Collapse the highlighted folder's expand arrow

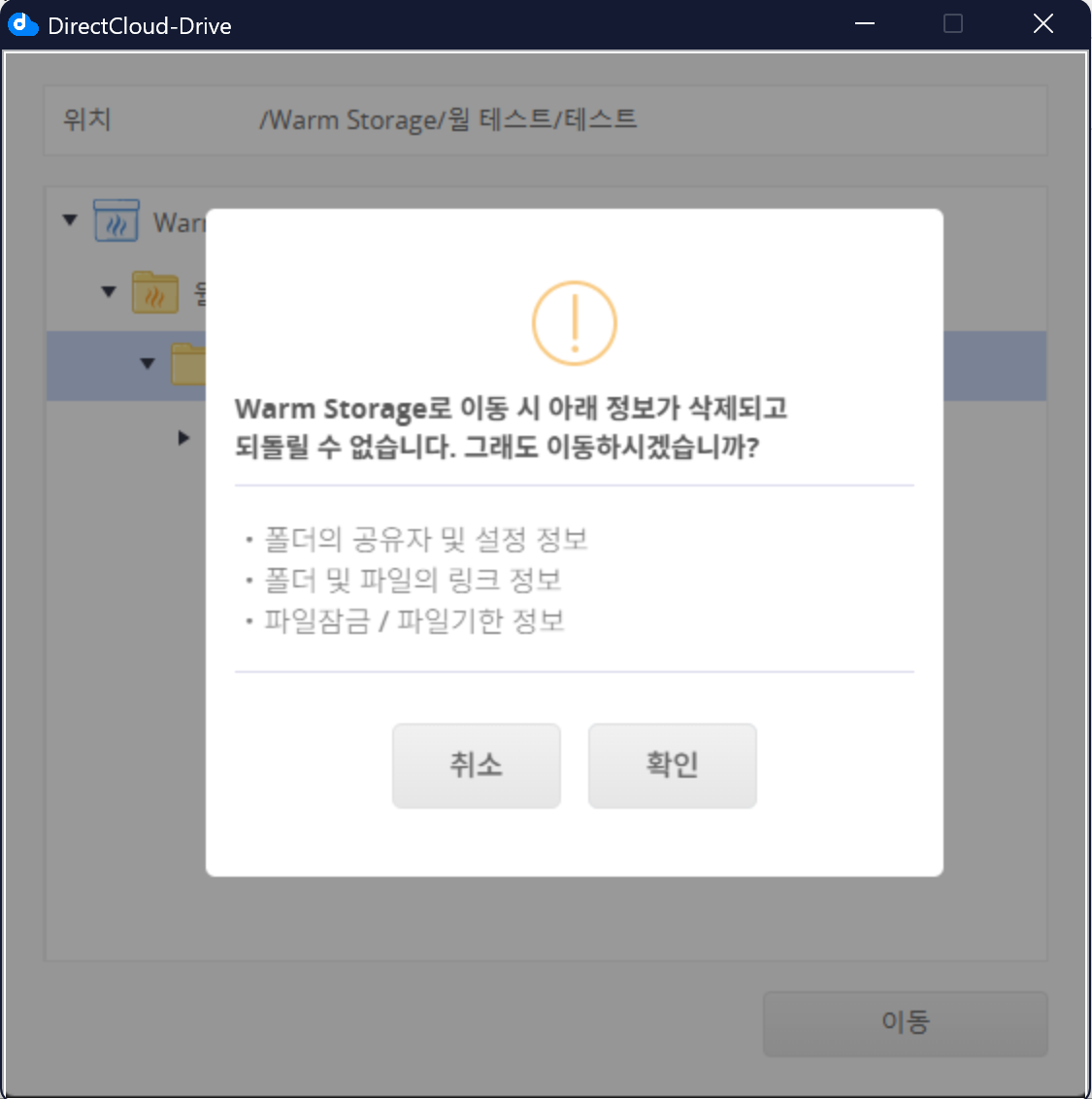click(x=148, y=363)
